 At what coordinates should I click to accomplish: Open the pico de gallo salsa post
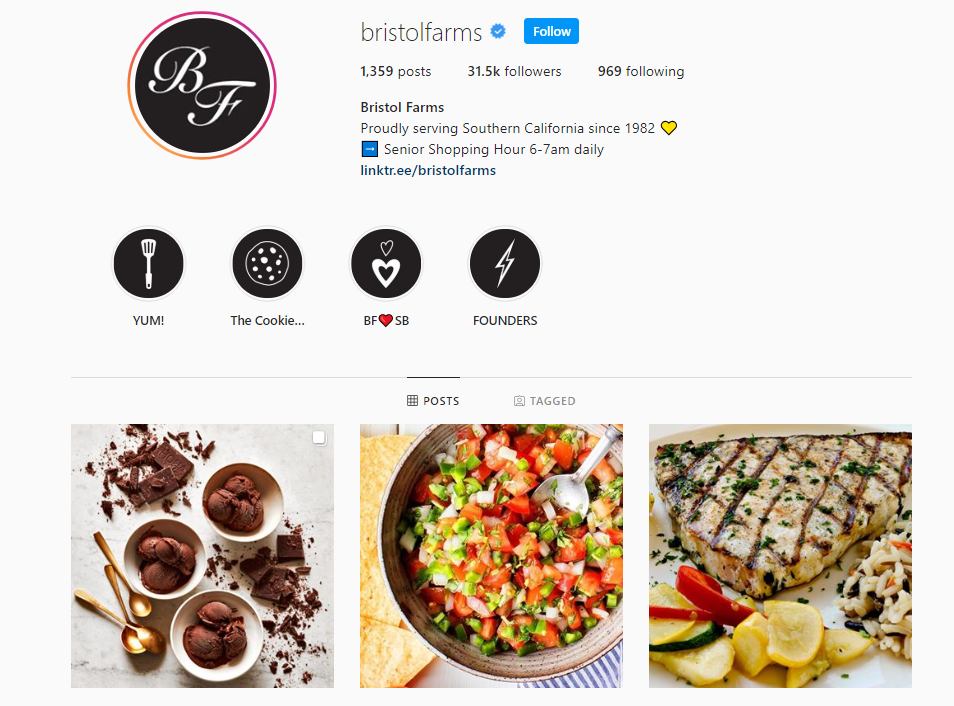[x=491, y=556]
